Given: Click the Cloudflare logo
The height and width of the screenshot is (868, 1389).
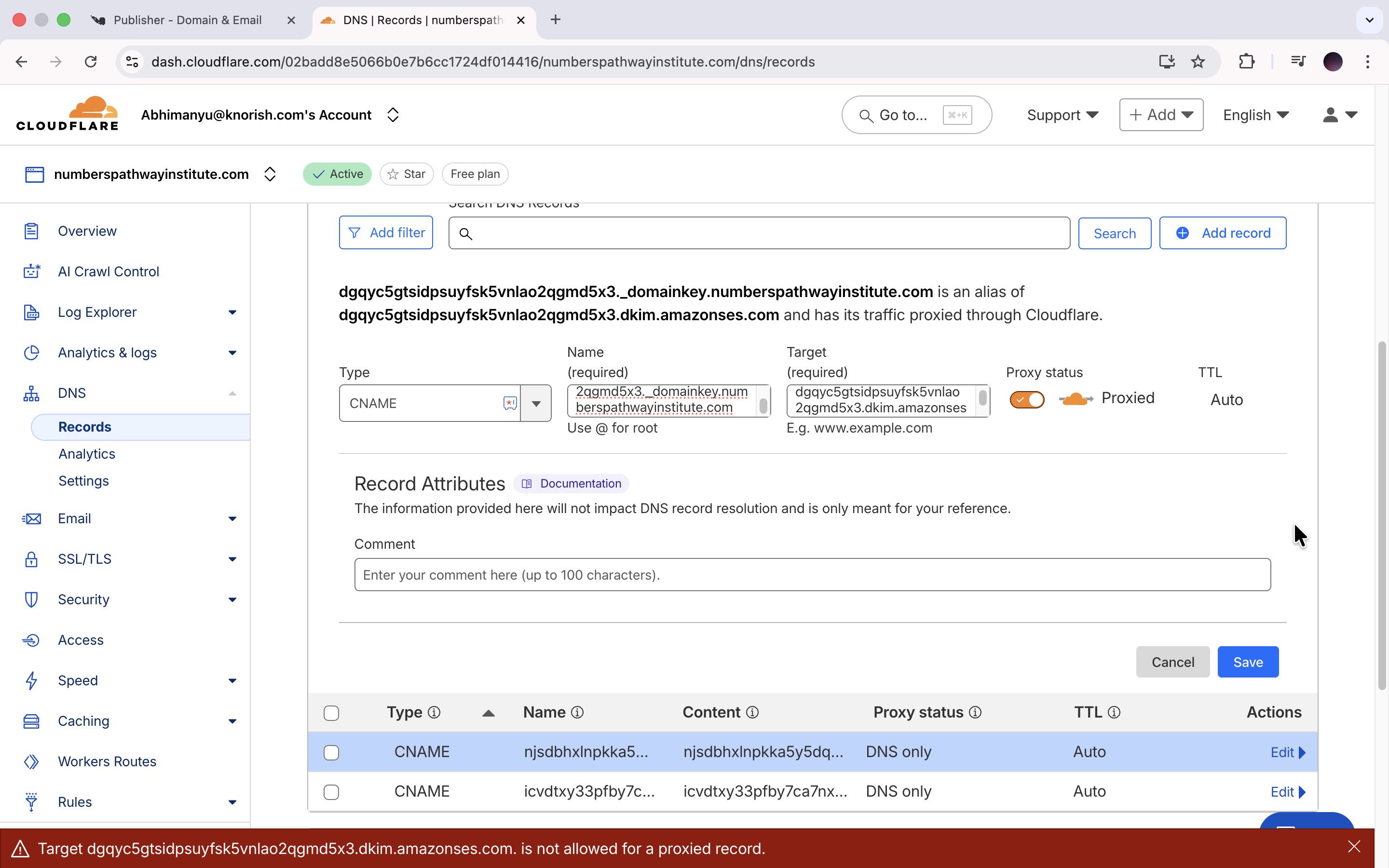Looking at the screenshot, I should point(67,114).
